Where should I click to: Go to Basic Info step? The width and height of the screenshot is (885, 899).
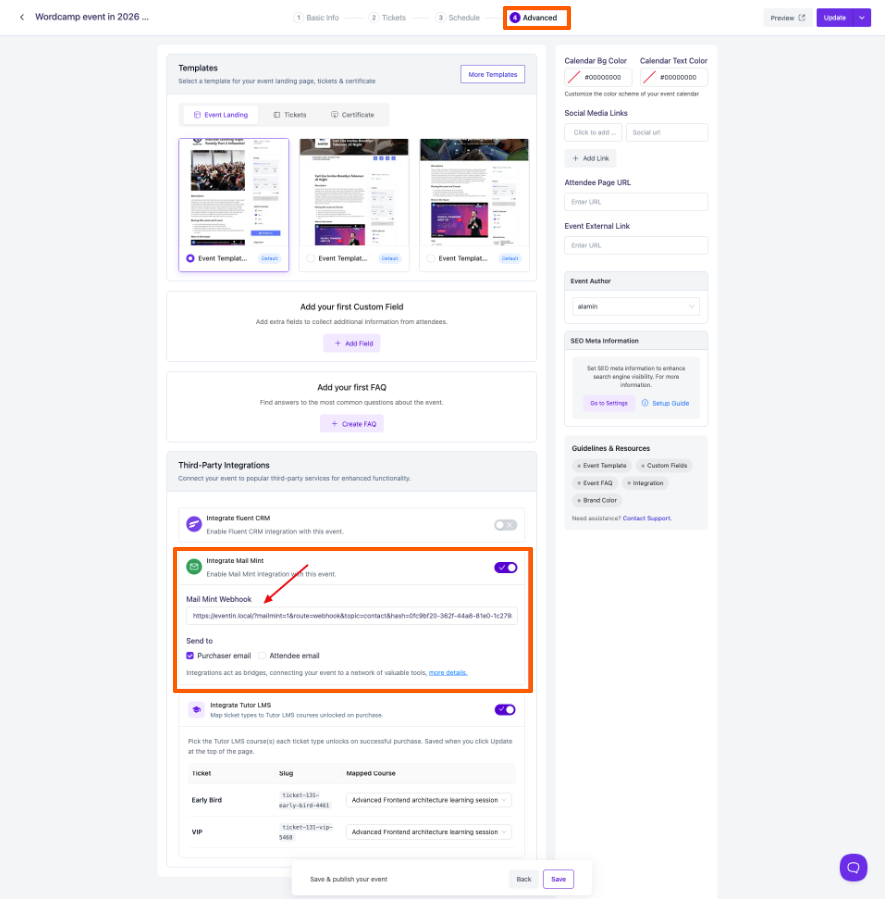[x=316, y=18]
